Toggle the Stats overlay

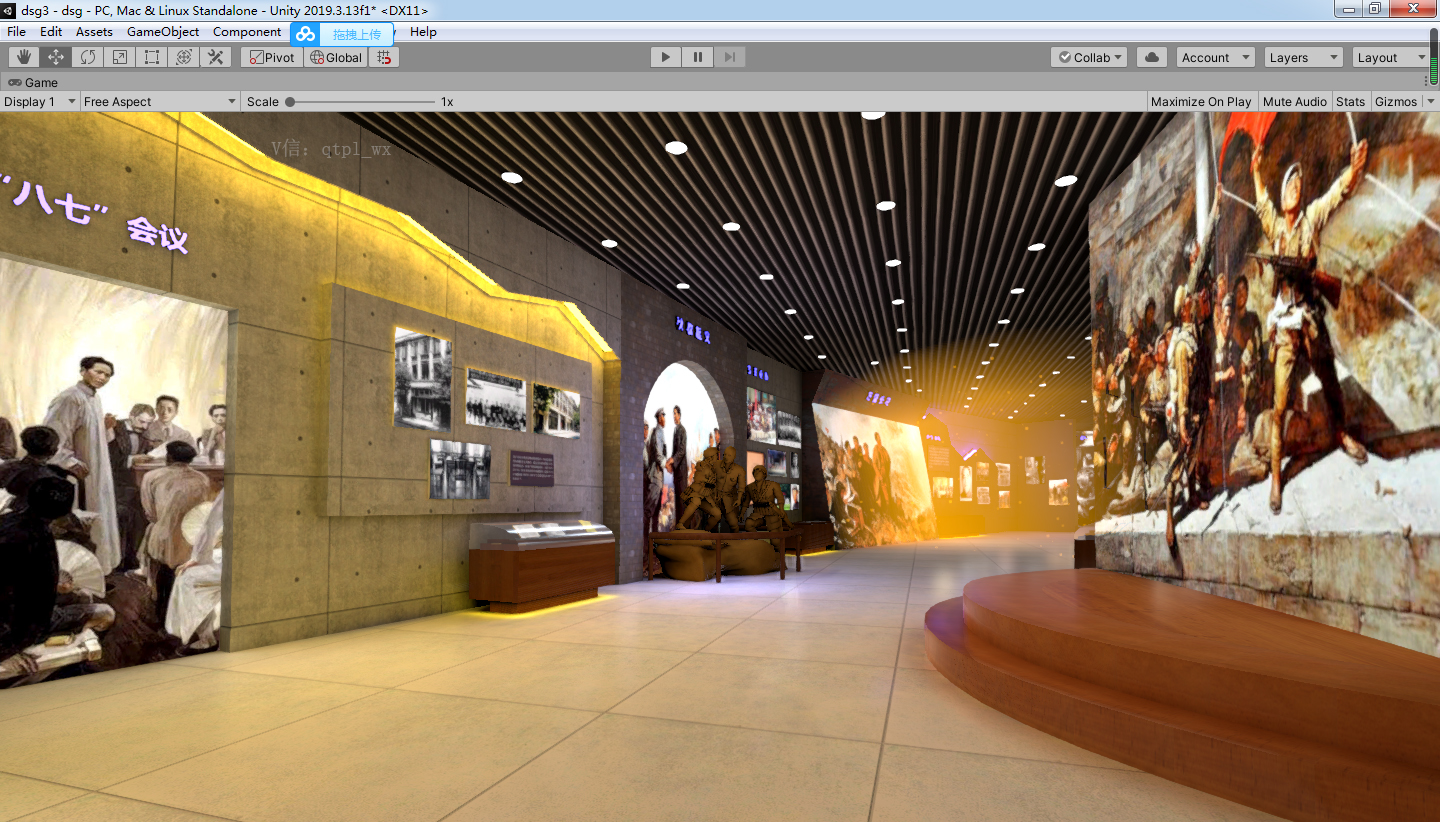click(1350, 101)
